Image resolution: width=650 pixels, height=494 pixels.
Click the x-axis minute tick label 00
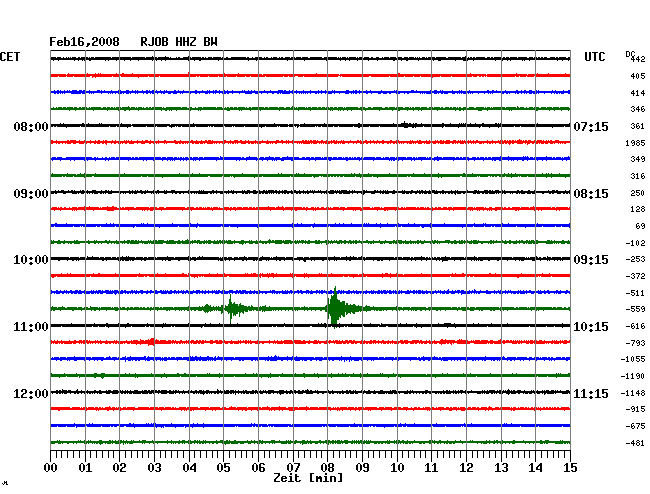[x=51, y=468]
